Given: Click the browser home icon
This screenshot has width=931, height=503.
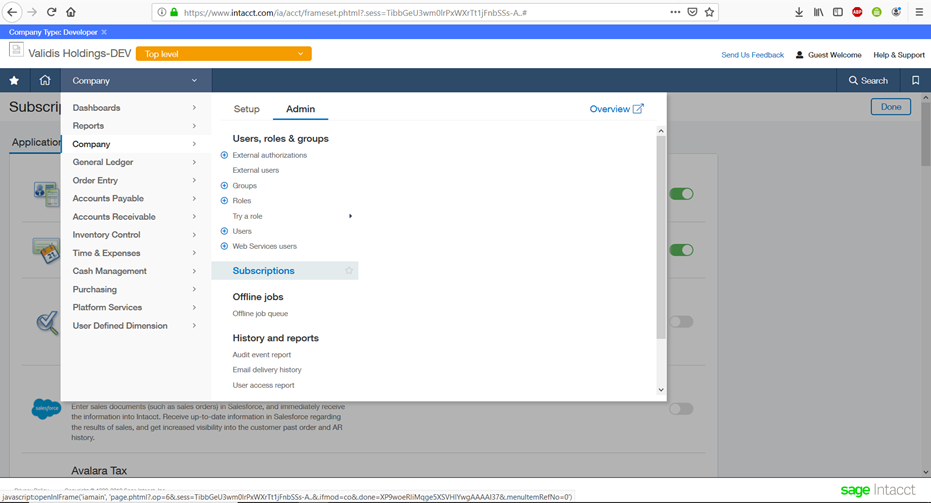Looking at the screenshot, I should [71, 12].
